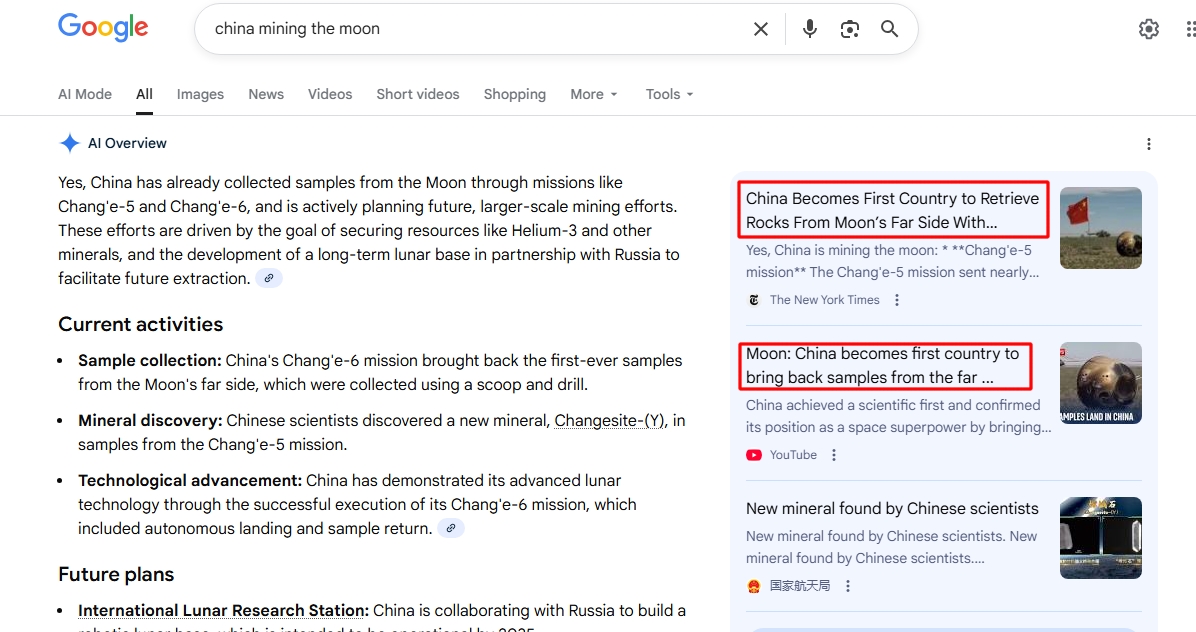1196x632 pixels.
Task: Click the 国家航天局 source favicon
Action: click(754, 586)
